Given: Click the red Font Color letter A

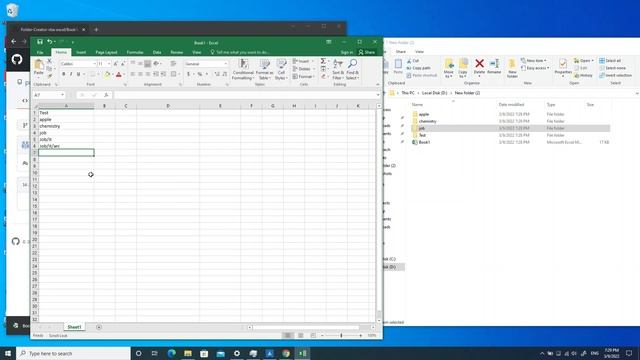Looking at the screenshot, I should click(119, 74).
